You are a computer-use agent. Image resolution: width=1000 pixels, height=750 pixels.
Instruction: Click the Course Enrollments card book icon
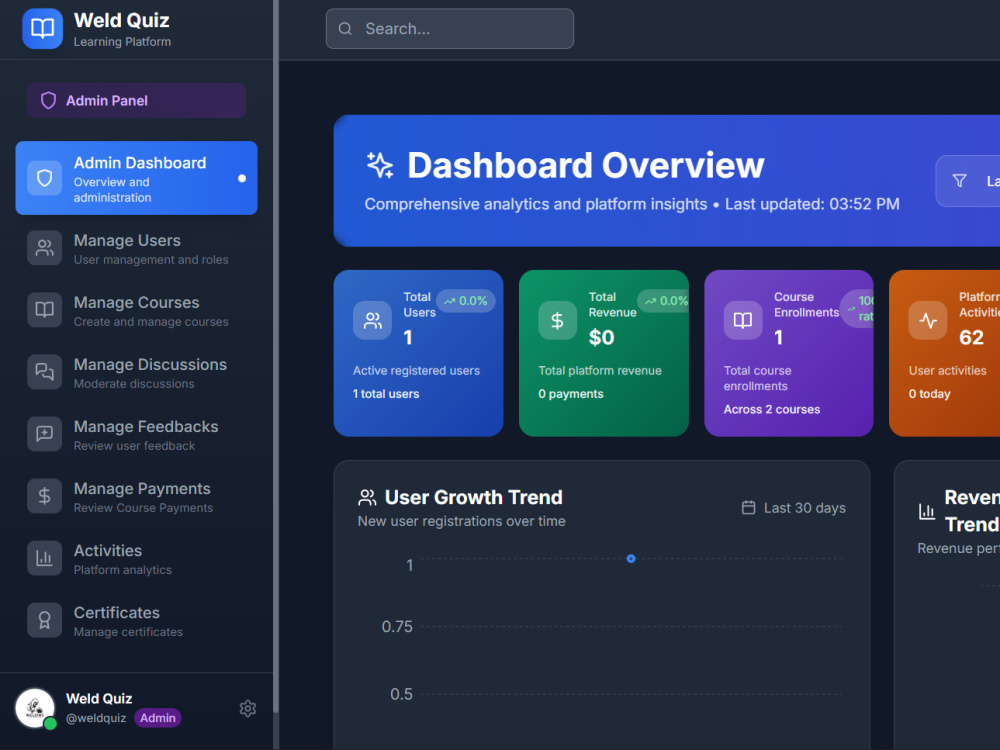(x=743, y=320)
